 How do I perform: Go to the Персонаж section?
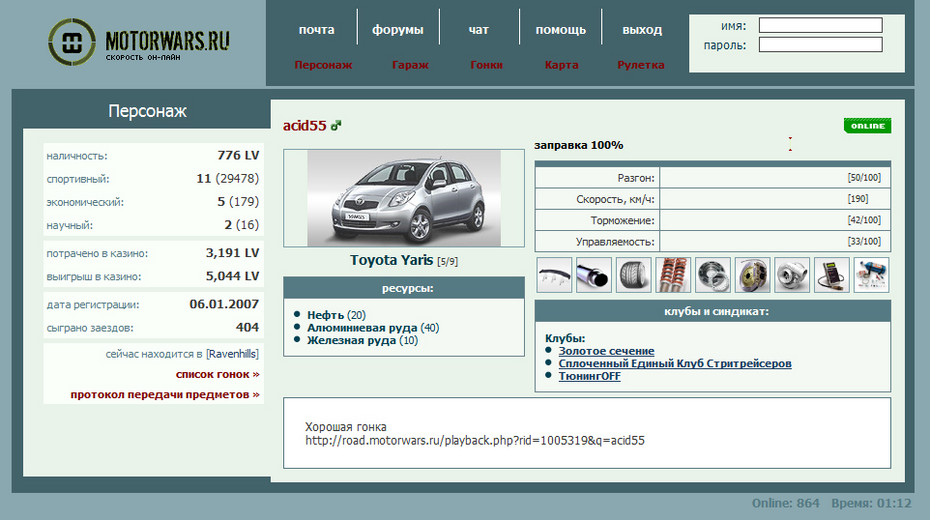point(323,65)
